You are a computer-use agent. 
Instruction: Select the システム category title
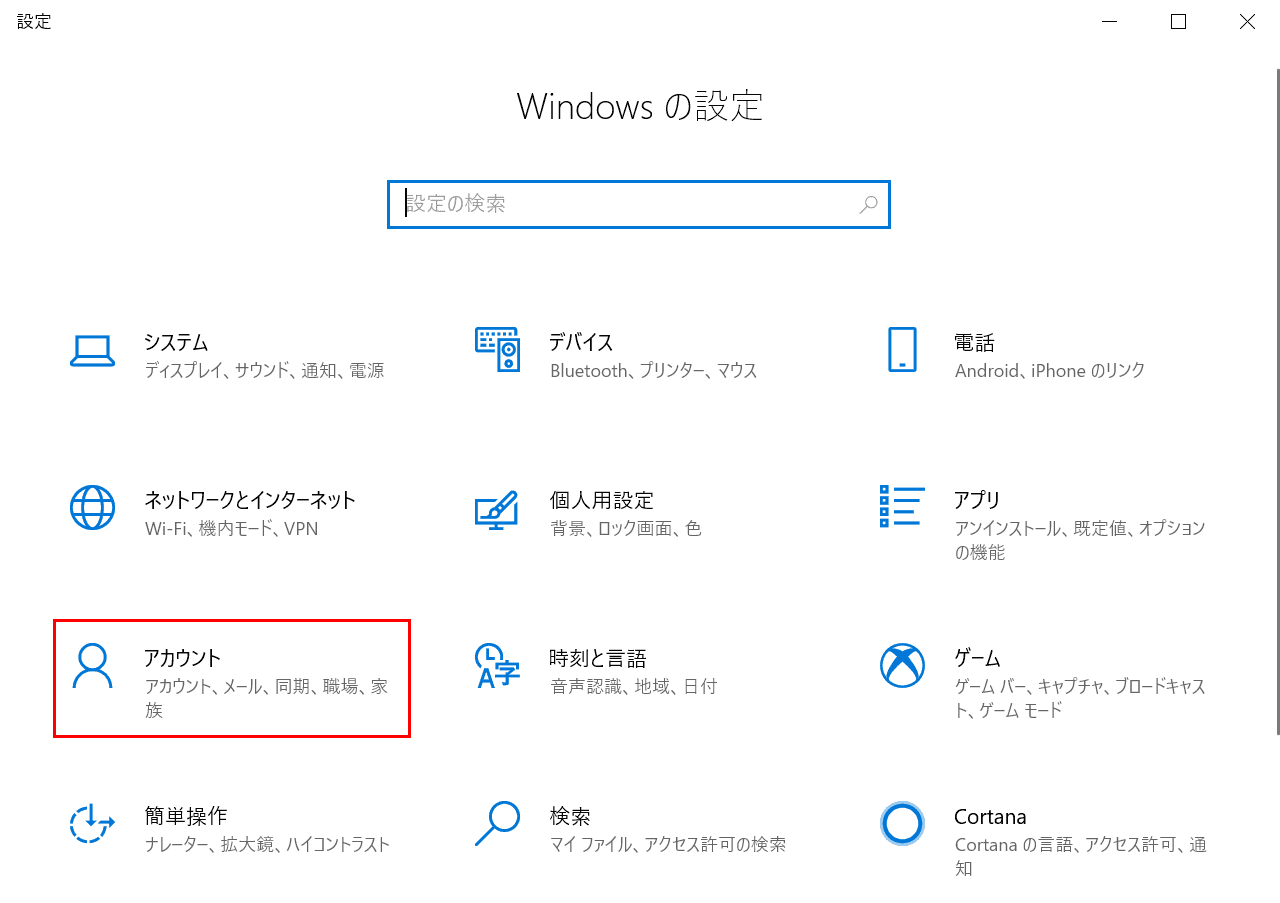(176, 342)
